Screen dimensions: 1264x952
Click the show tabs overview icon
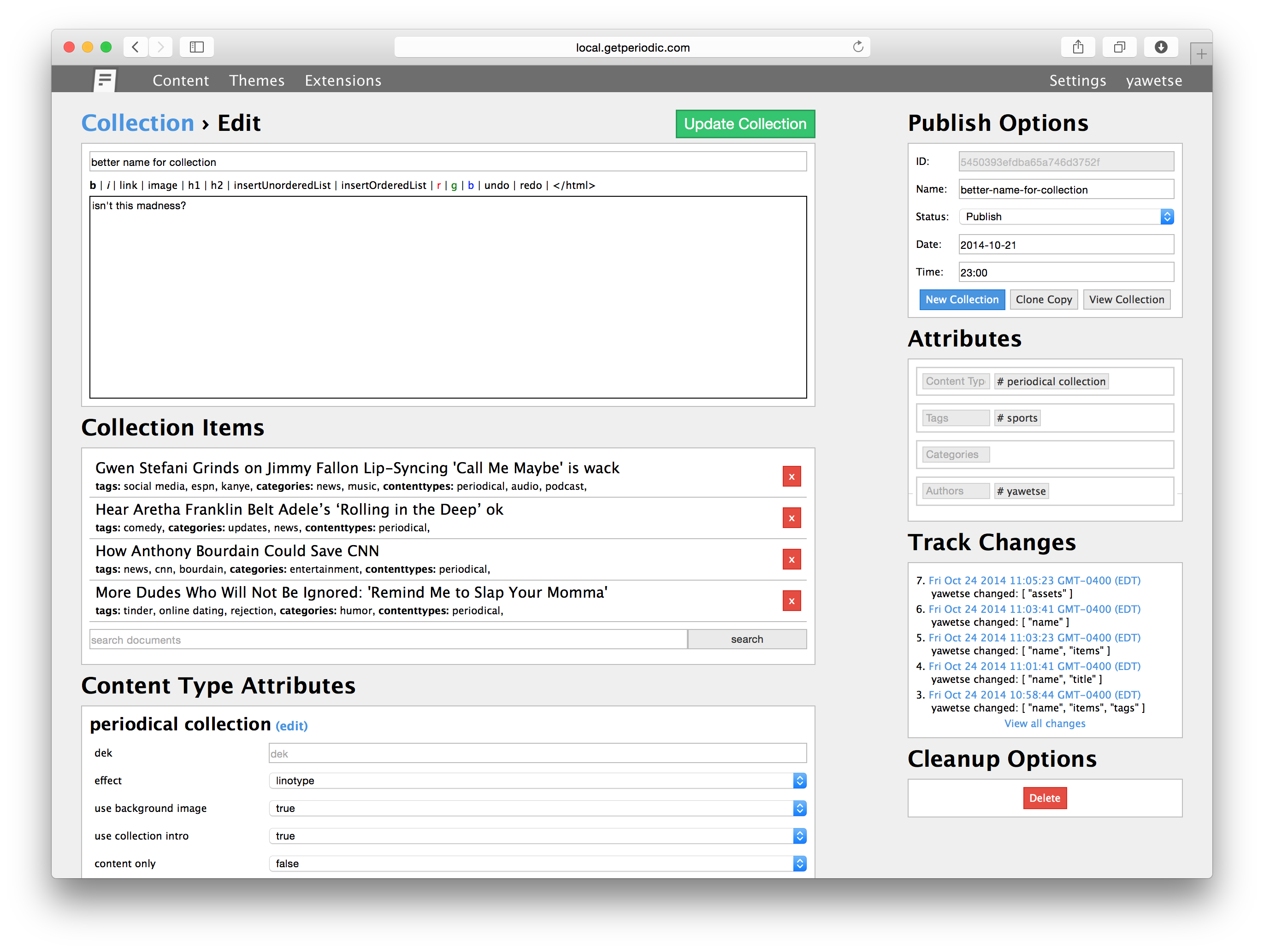[x=1119, y=47]
